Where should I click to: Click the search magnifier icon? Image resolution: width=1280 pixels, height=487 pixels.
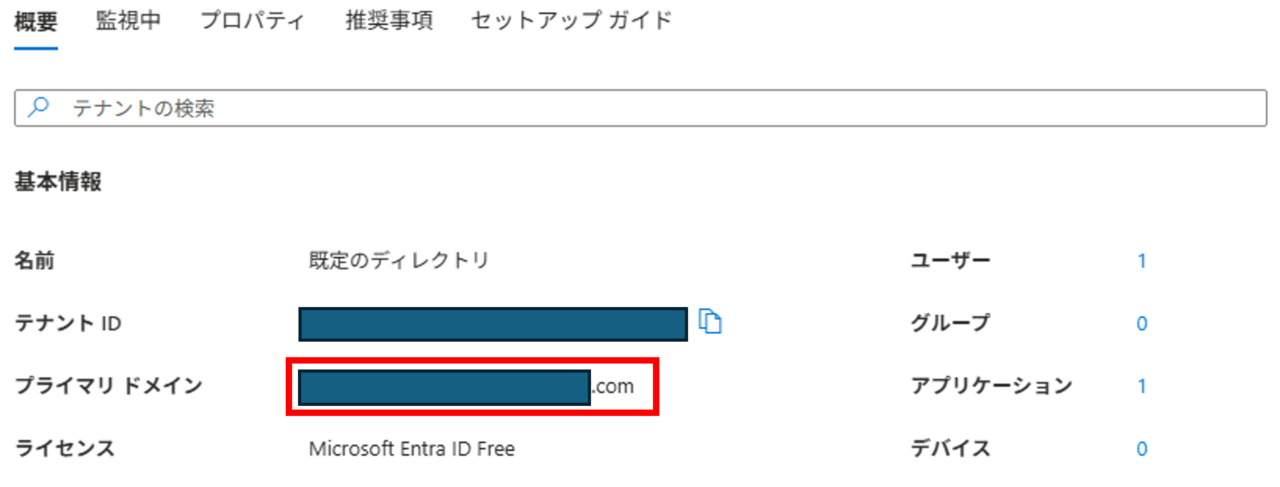tap(38, 108)
